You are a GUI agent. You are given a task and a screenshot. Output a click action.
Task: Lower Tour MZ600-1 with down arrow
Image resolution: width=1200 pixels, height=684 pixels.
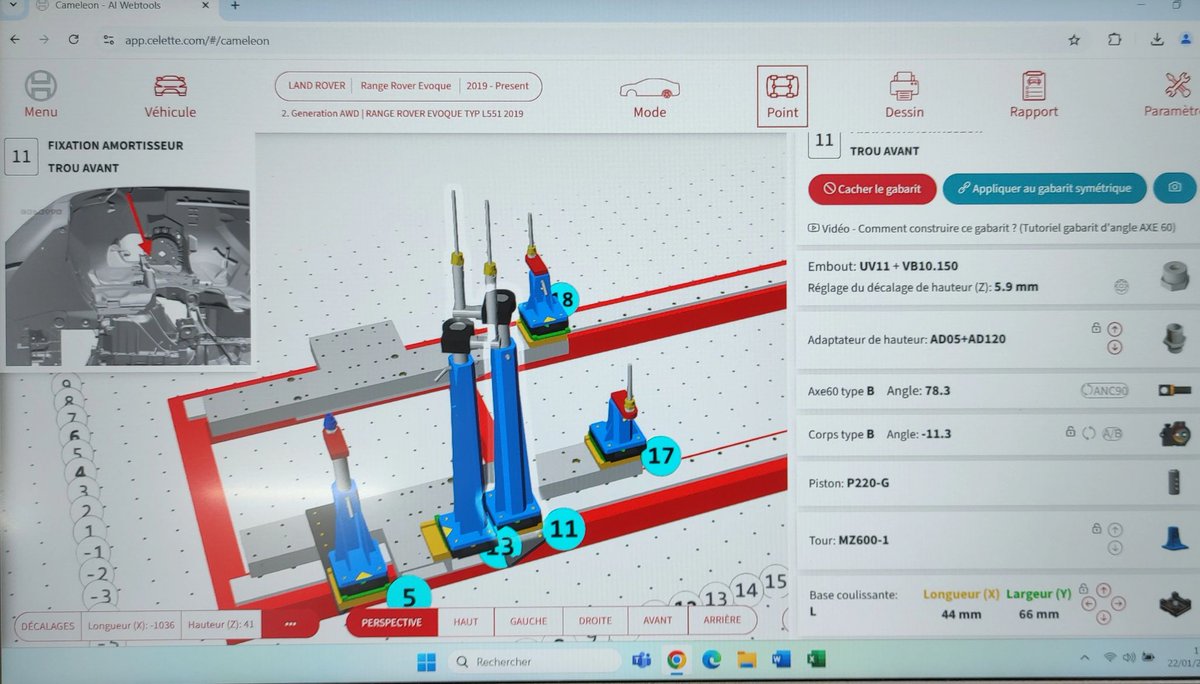point(1115,548)
